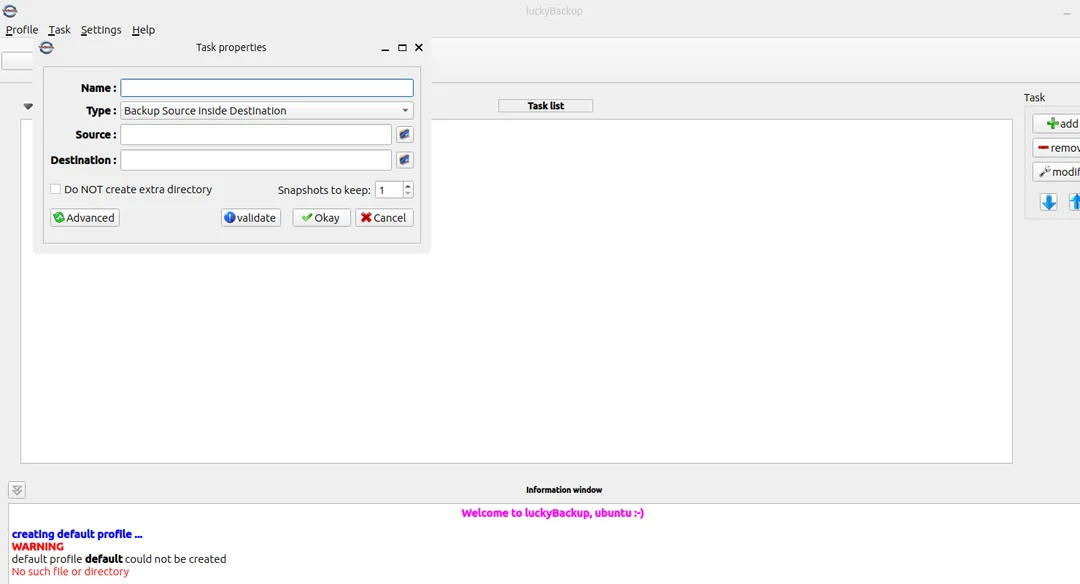Click the Destination browse folder icon

click(x=405, y=160)
